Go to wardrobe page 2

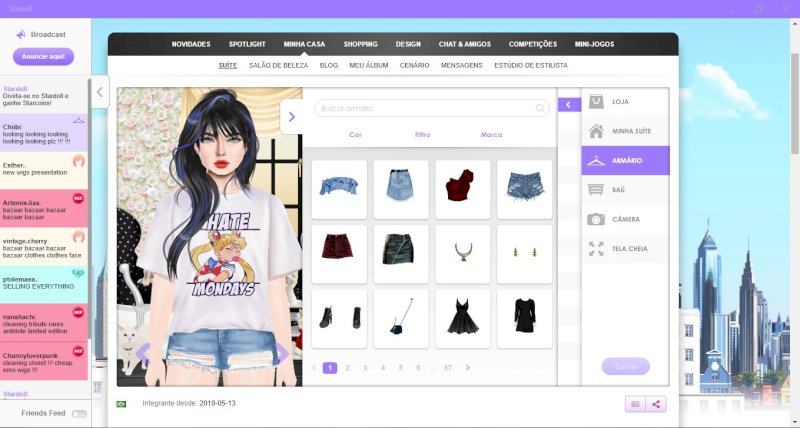tap(347, 368)
